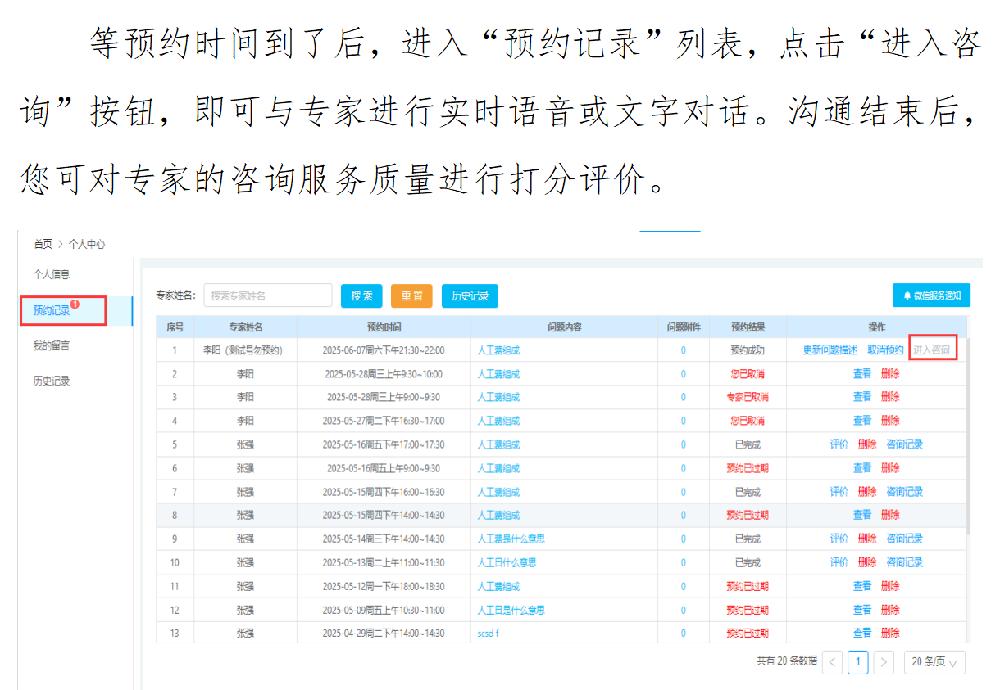
Task: Click 更新问题描述 in the first row
Action: tap(830, 350)
